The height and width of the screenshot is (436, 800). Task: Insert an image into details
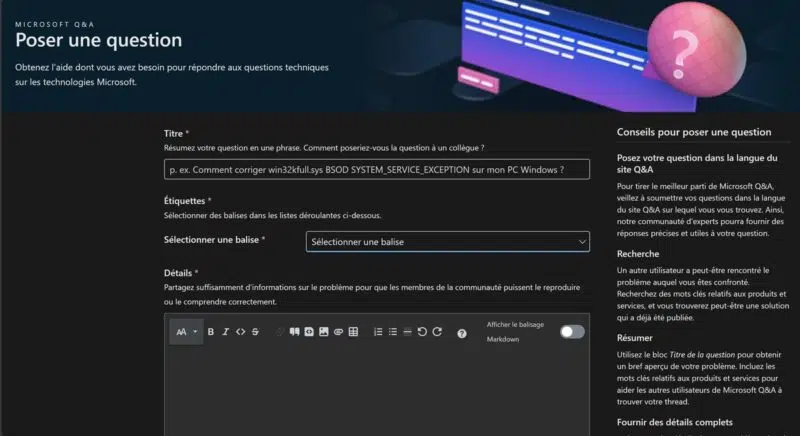(x=323, y=331)
